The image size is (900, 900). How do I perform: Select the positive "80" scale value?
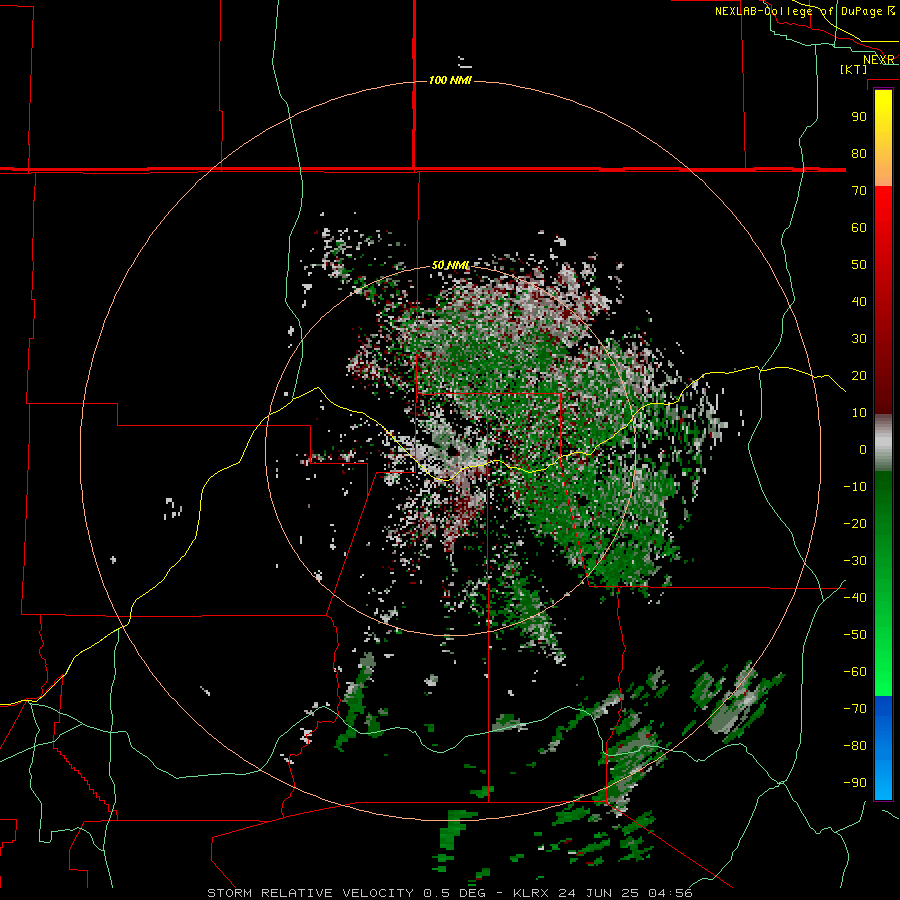click(859, 153)
